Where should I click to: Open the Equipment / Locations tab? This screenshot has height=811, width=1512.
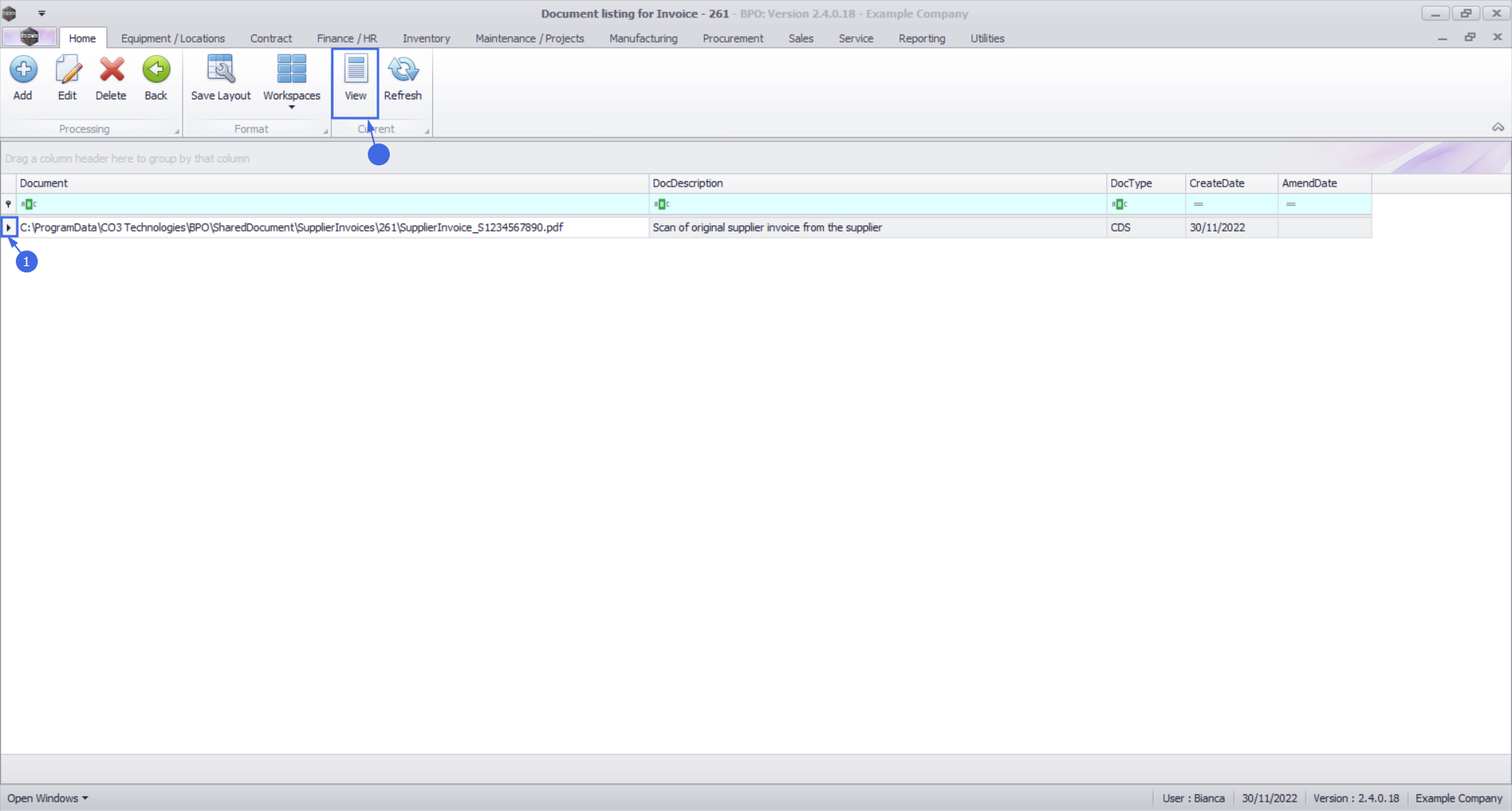pyautogui.click(x=172, y=38)
